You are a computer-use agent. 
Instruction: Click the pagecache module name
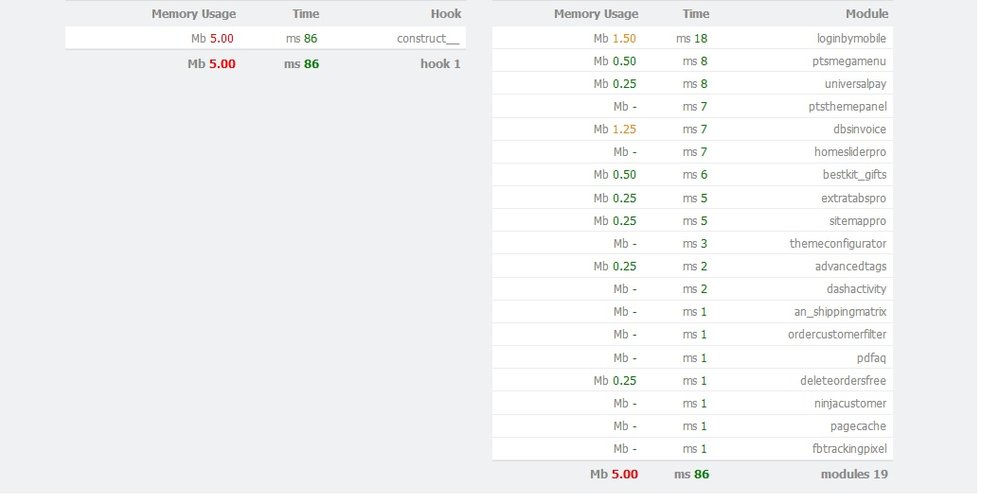click(859, 427)
